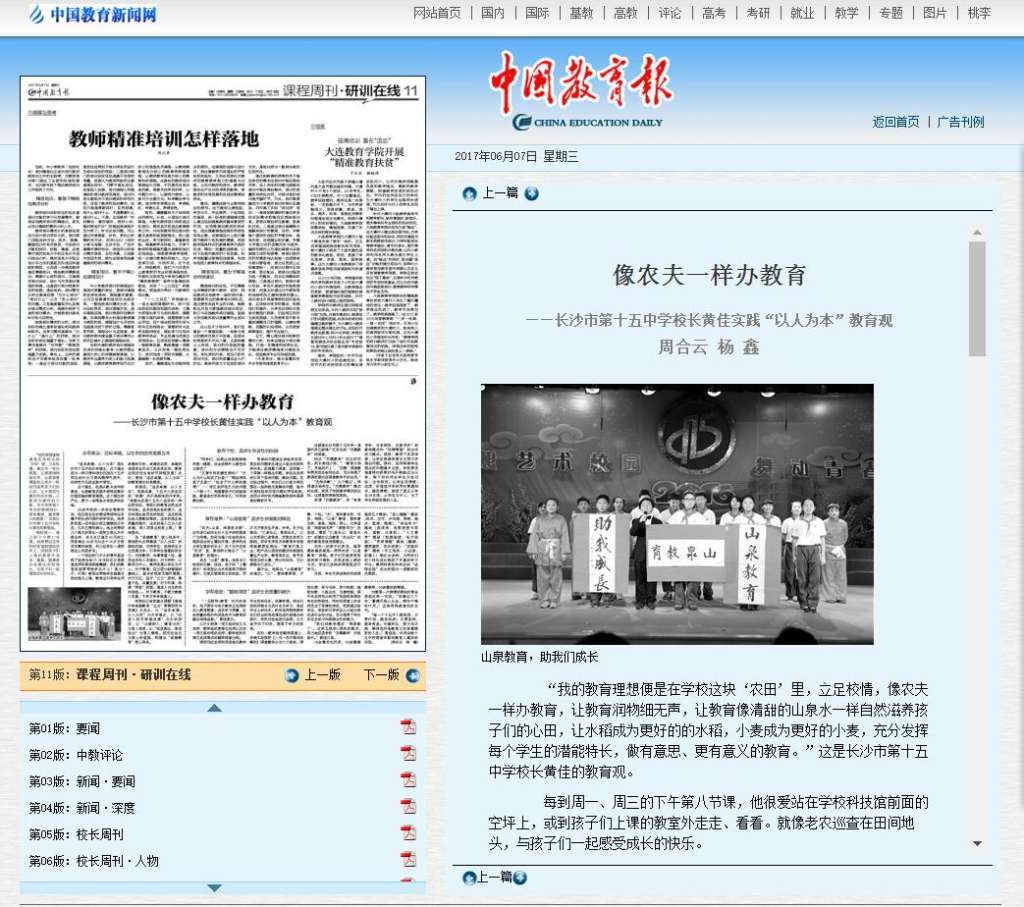The height and width of the screenshot is (907, 1024).
Task: Open PDF icon for 第06版 校长周刊·人物
Action: (407, 860)
